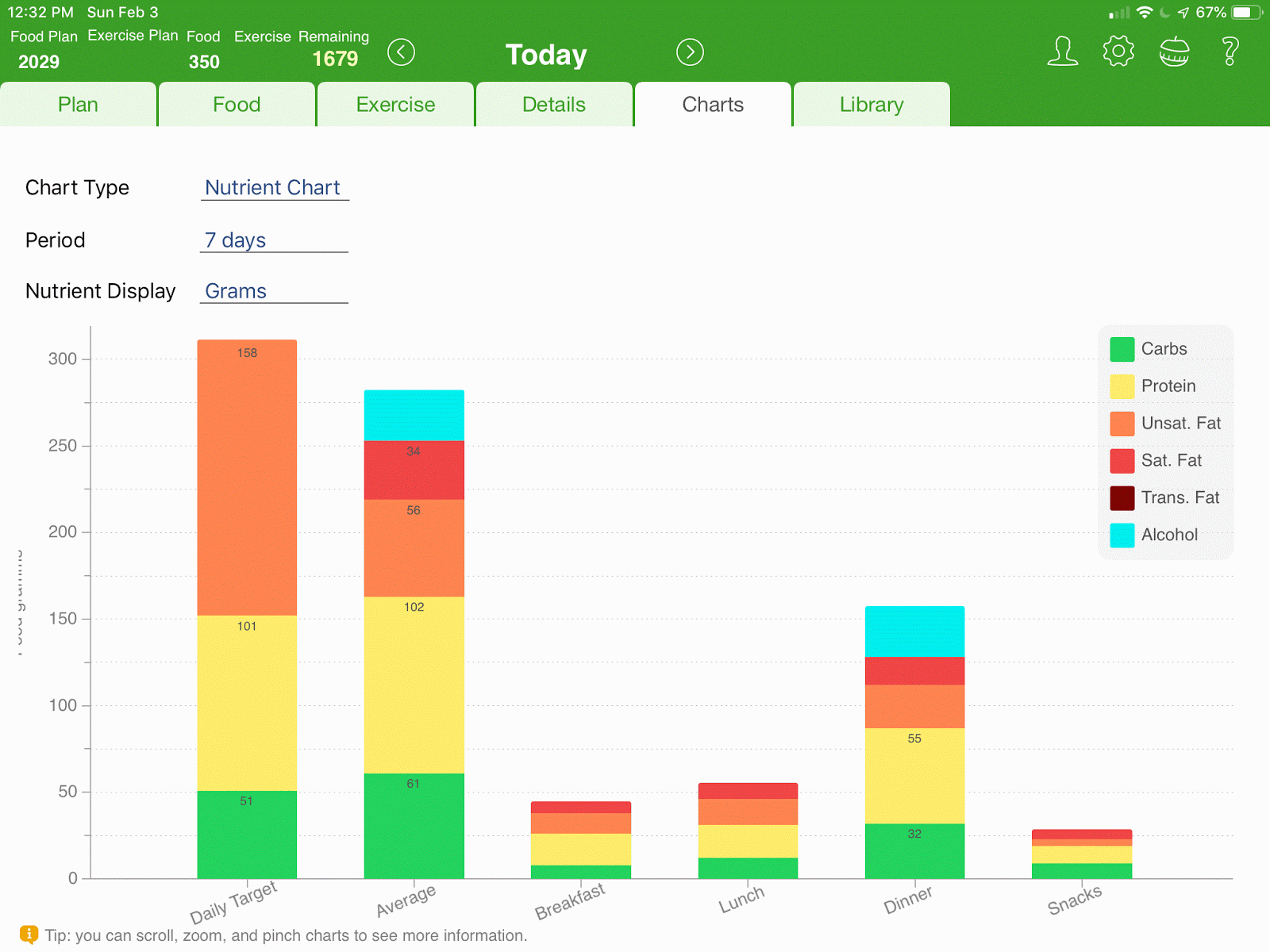Tap the Trans. Fat dark red swatch
The height and width of the screenshot is (952, 1270).
click(1122, 498)
